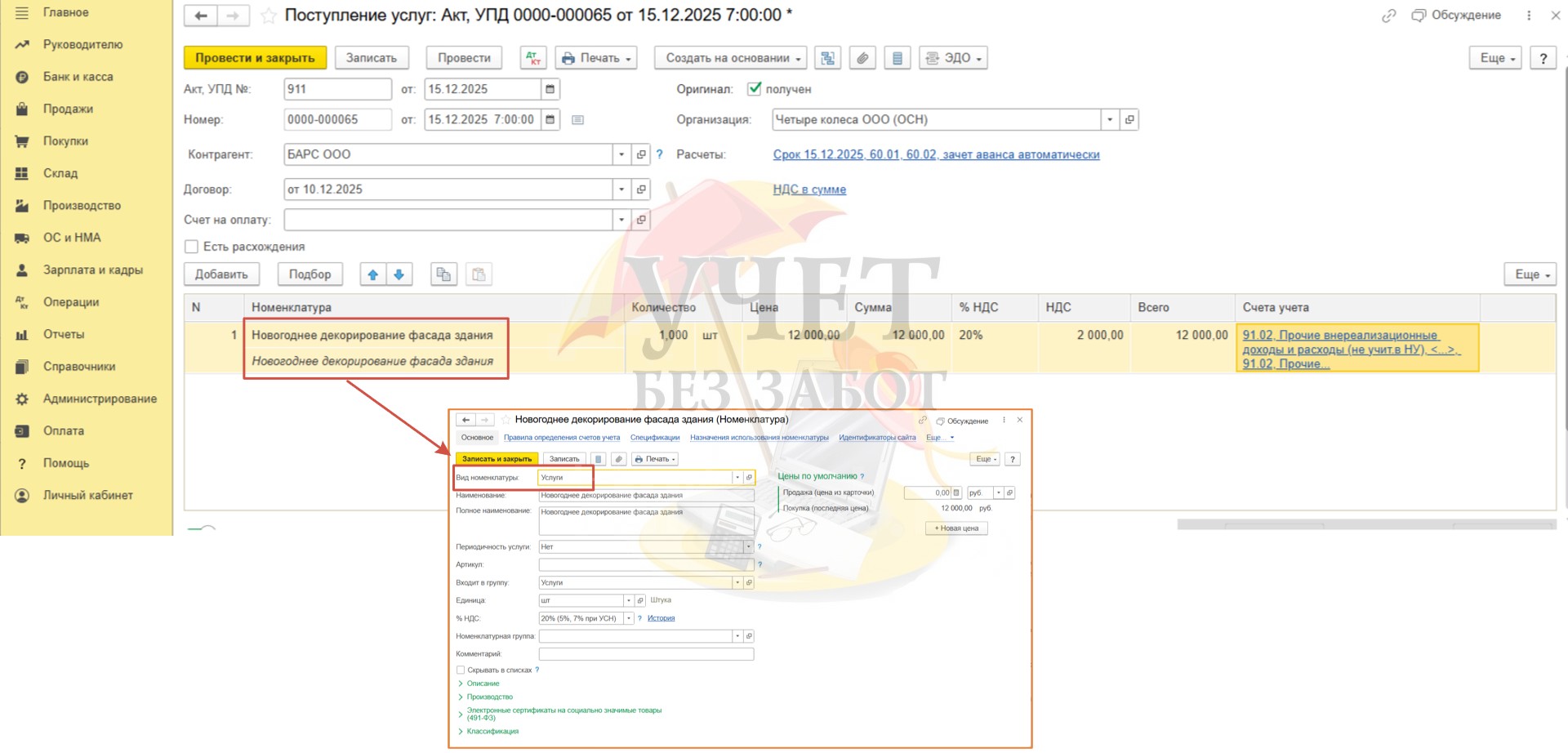Open the Печать dropdown menu
The height and width of the screenshot is (753, 1568).
[597, 58]
